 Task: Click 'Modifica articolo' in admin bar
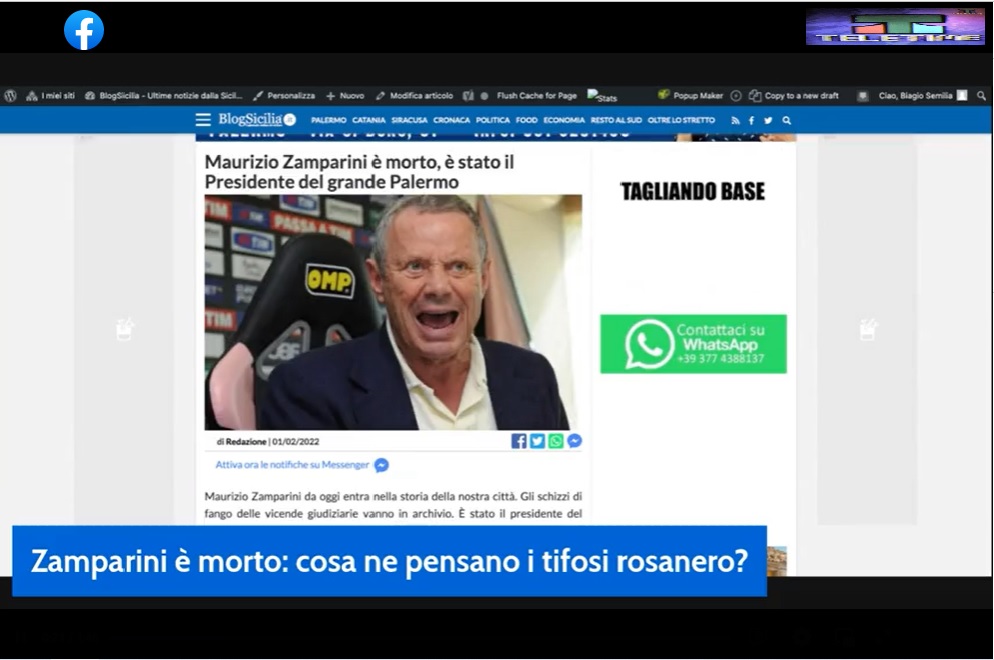click(414, 96)
